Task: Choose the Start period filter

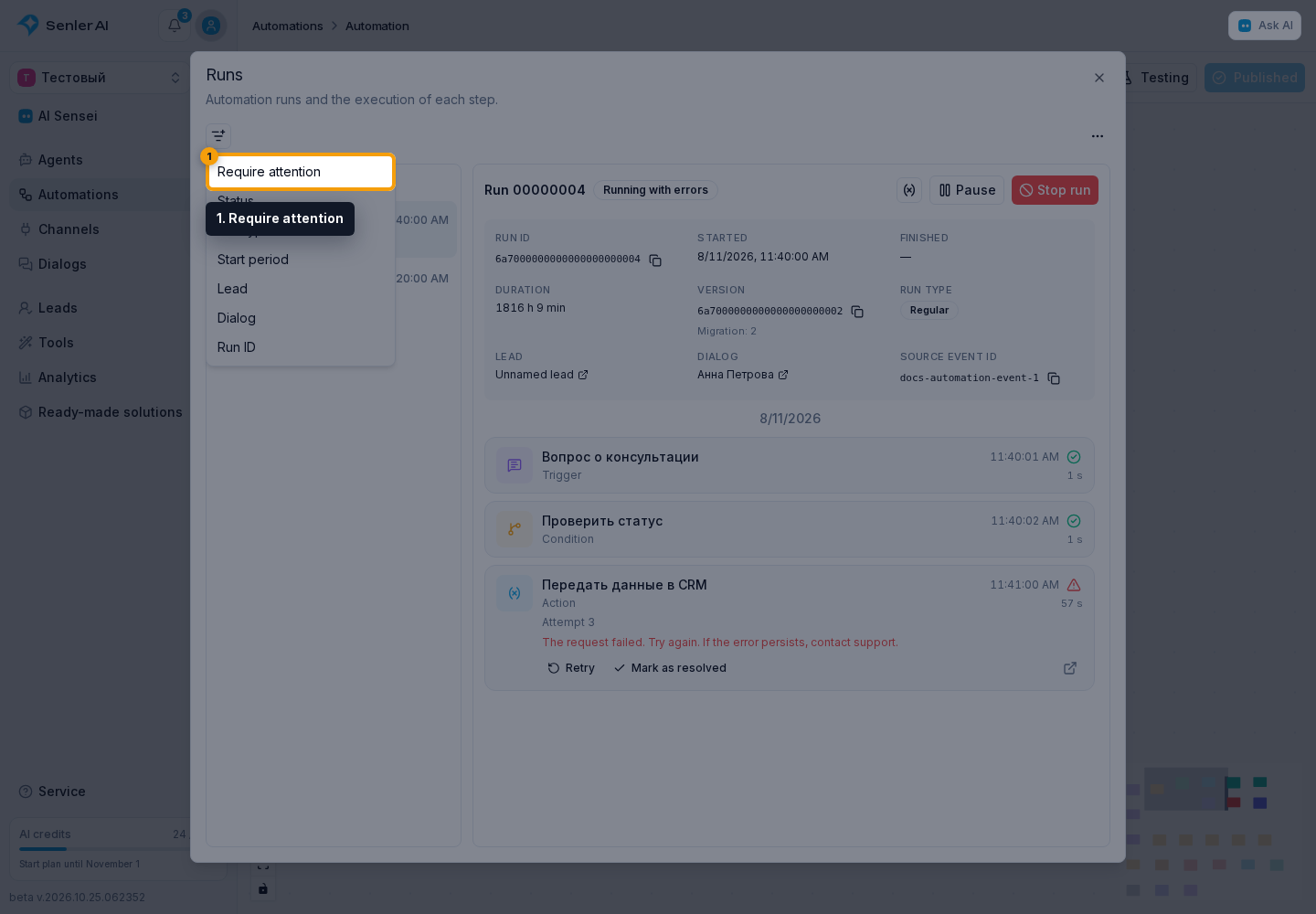Action: coord(301,260)
